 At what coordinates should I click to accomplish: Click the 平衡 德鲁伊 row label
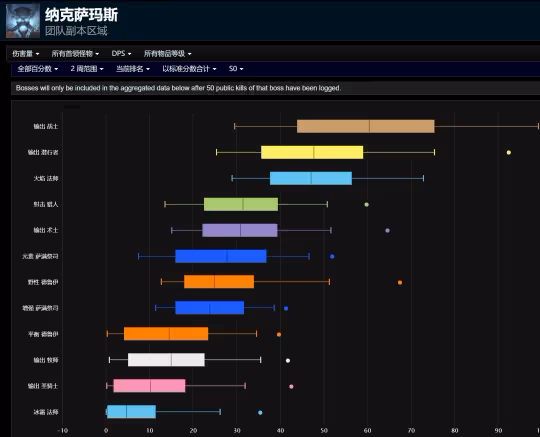pos(43,334)
